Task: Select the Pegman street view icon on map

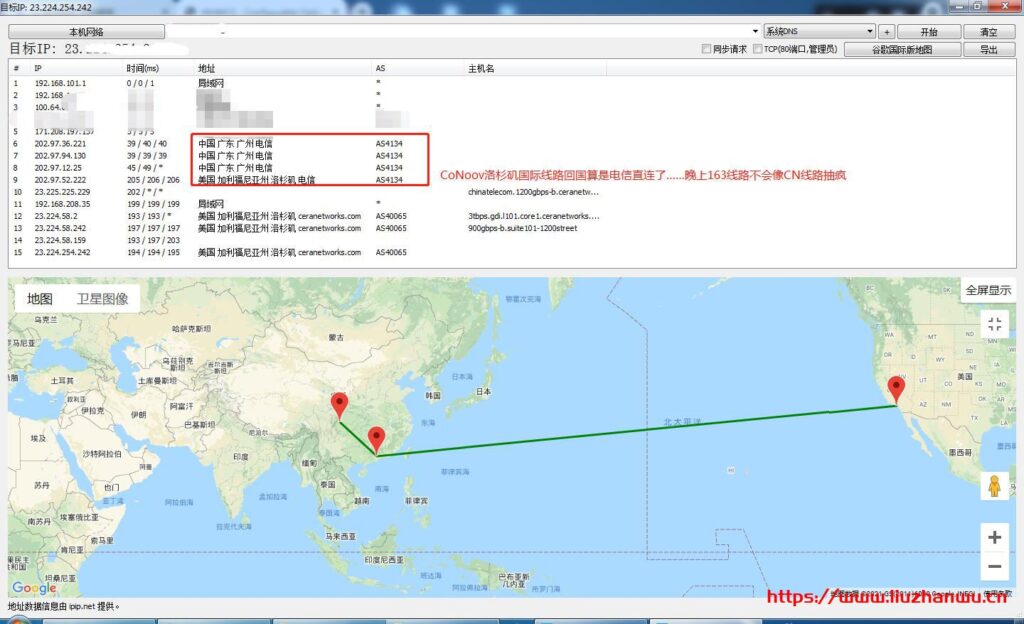Action: click(x=995, y=487)
